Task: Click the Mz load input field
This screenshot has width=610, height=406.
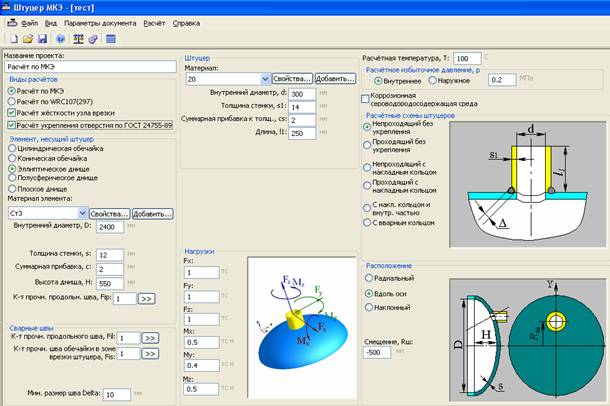Action: pyautogui.click(x=202, y=389)
